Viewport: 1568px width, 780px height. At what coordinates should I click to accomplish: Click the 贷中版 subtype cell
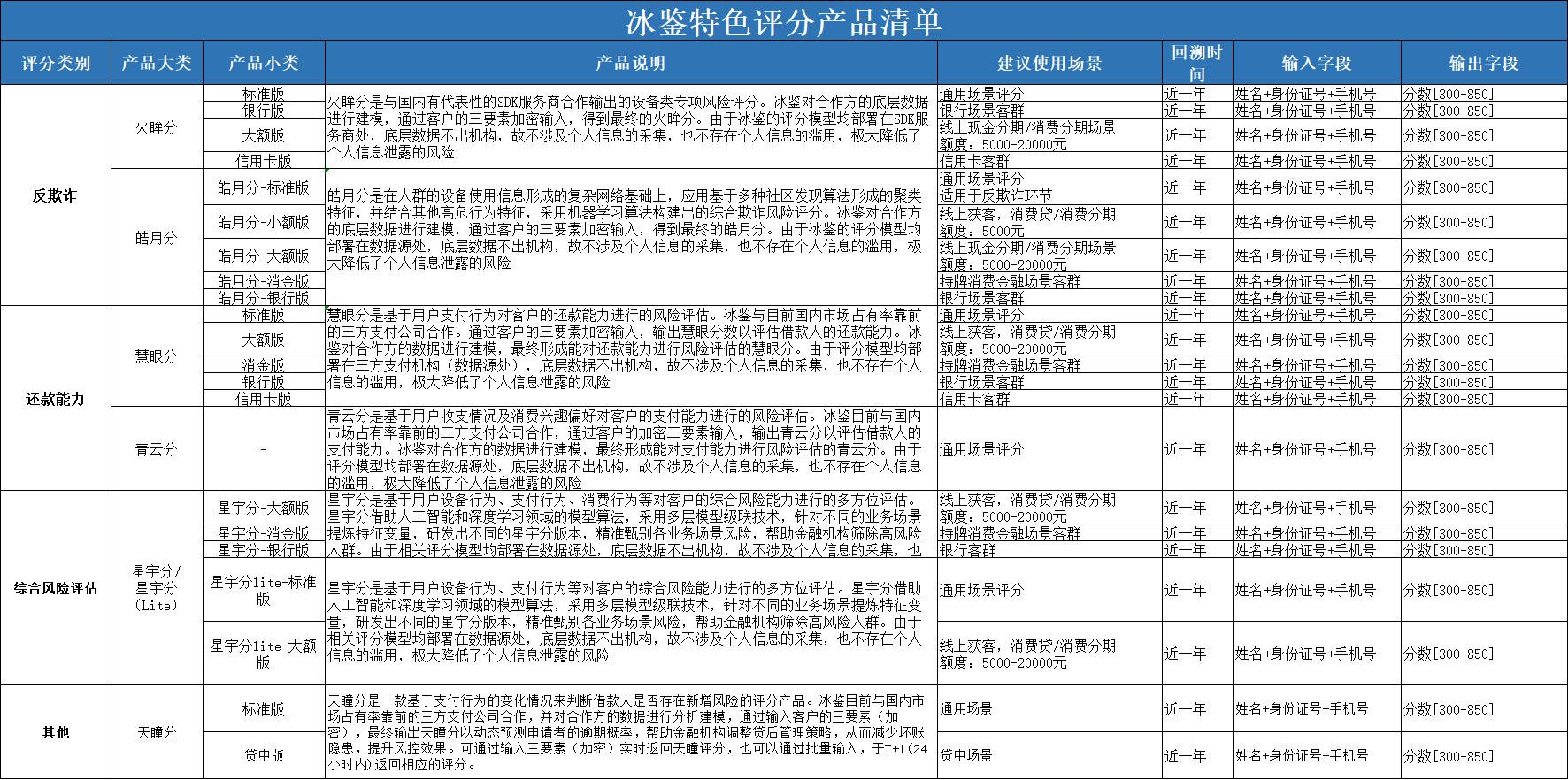point(264,755)
